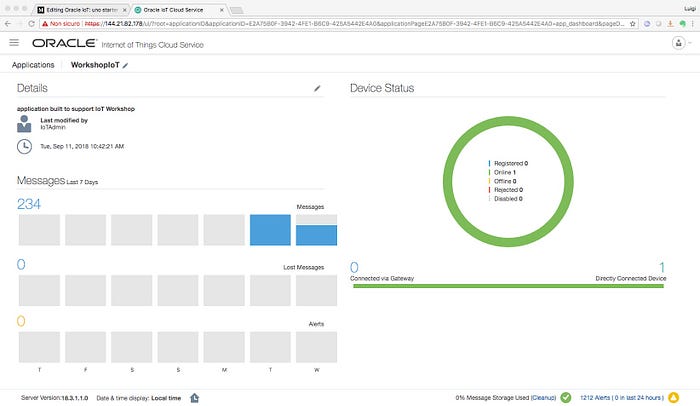
Task: Click the 0% Message Storage Used text
Action: click(x=492, y=398)
